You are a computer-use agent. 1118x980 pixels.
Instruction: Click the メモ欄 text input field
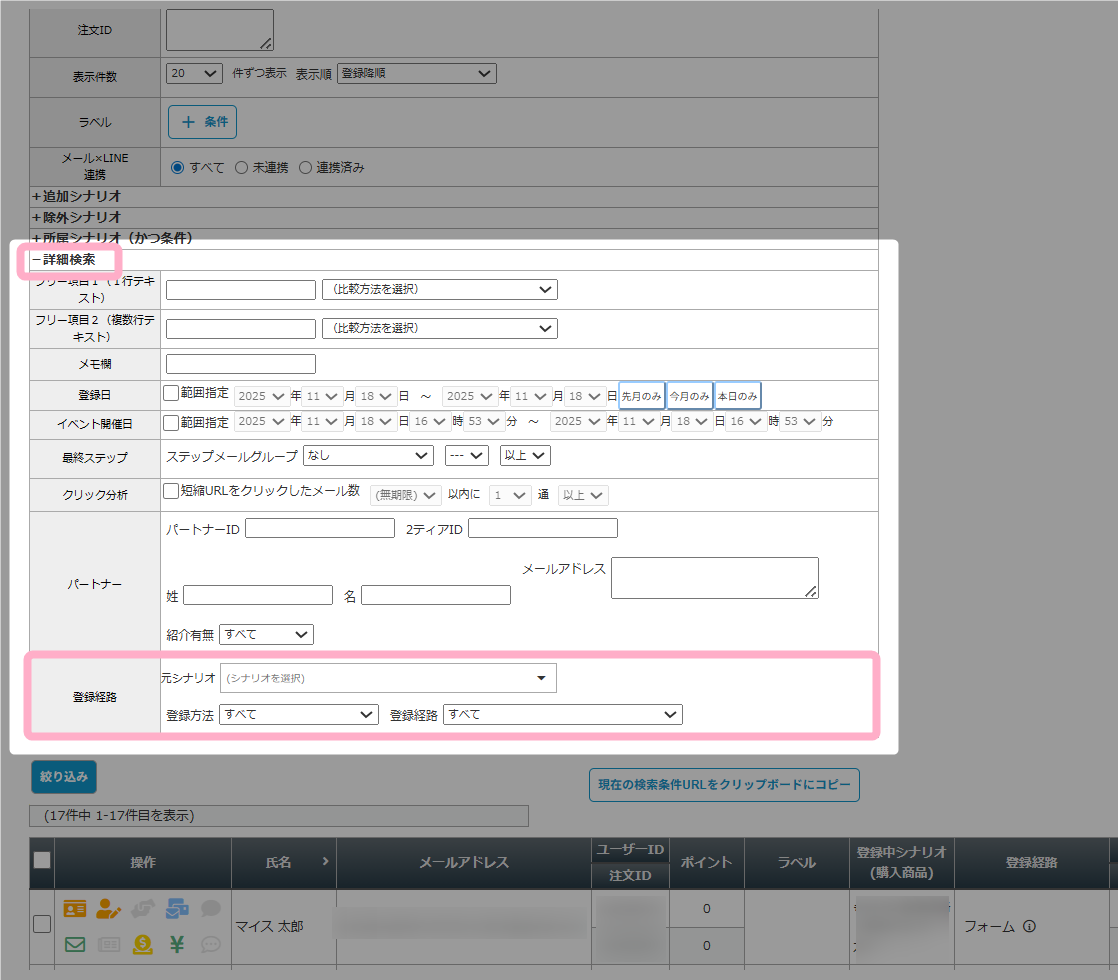(240, 364)
